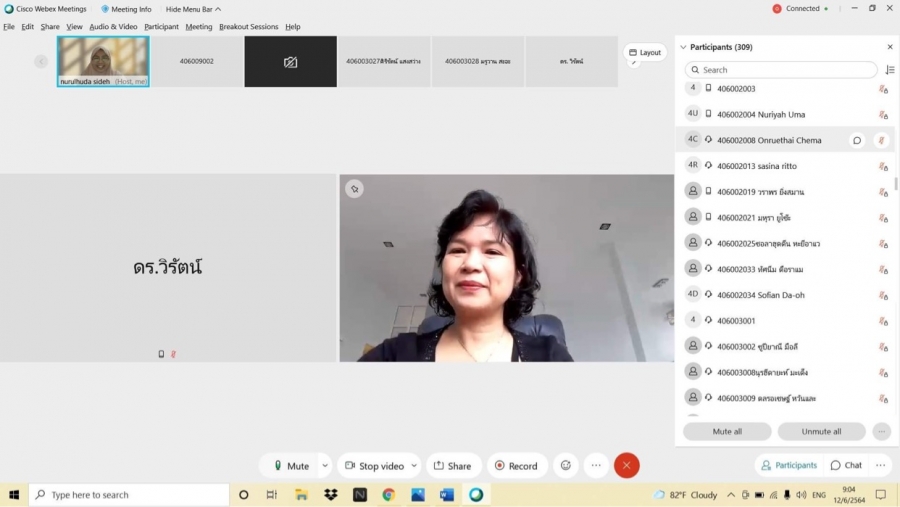Toggle the Mute microphone button
The height and width of the screenshot is (507, 900).
[x=290, y=465]
